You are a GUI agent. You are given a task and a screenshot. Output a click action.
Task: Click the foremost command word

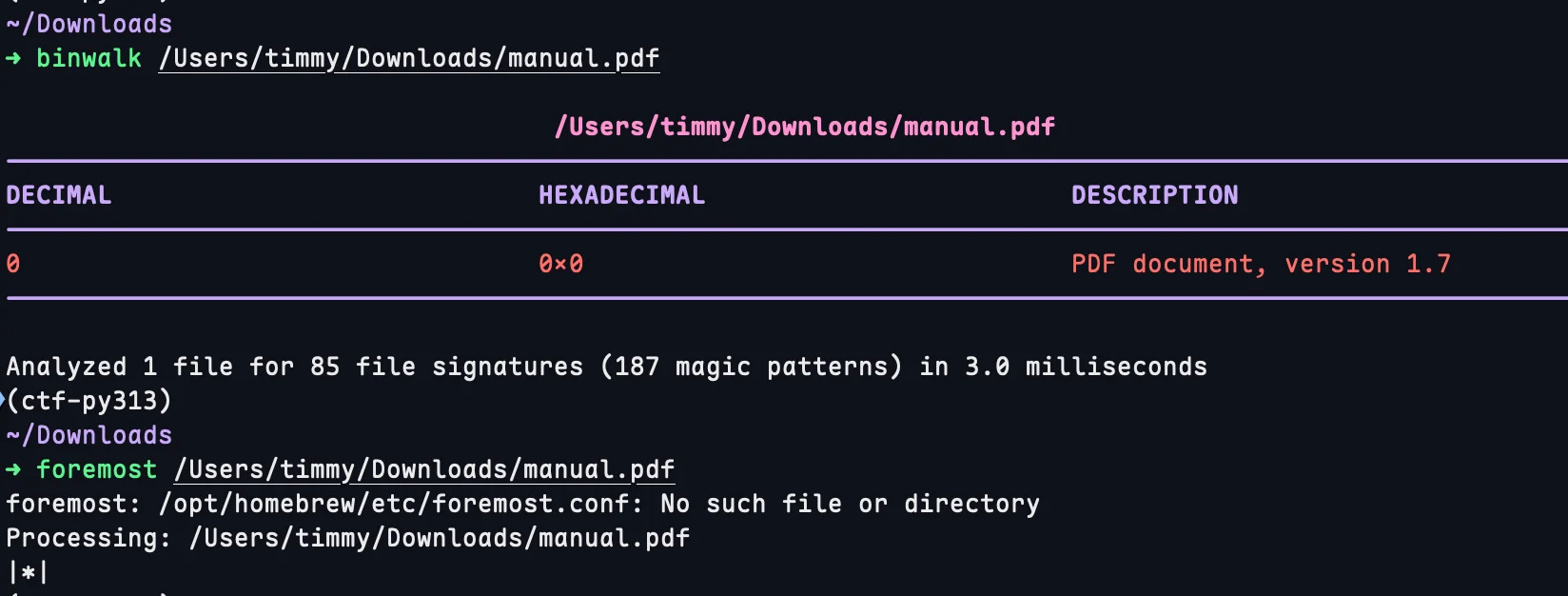click(x=96, y=470)
